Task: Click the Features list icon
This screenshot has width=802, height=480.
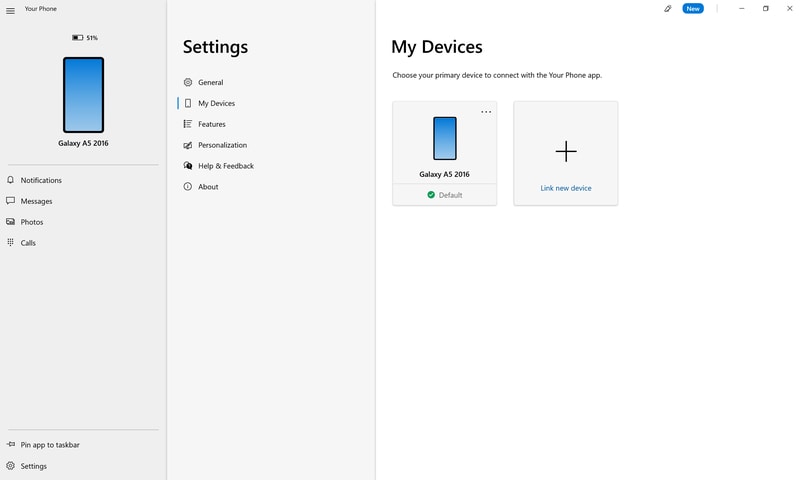Action: click(188, 124)
